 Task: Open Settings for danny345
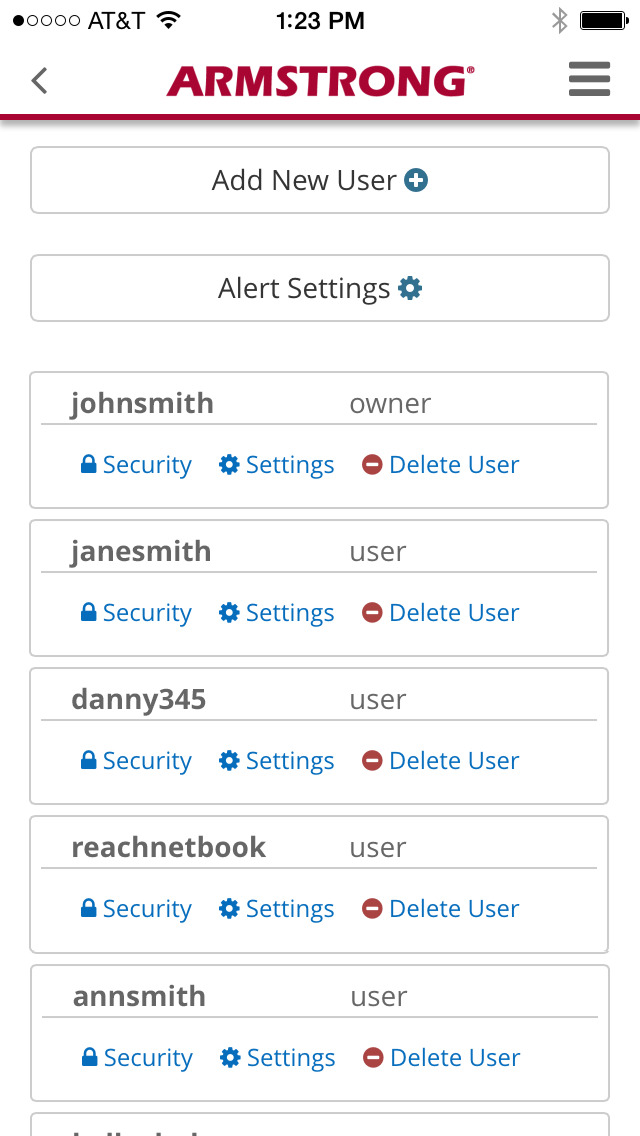289,761
